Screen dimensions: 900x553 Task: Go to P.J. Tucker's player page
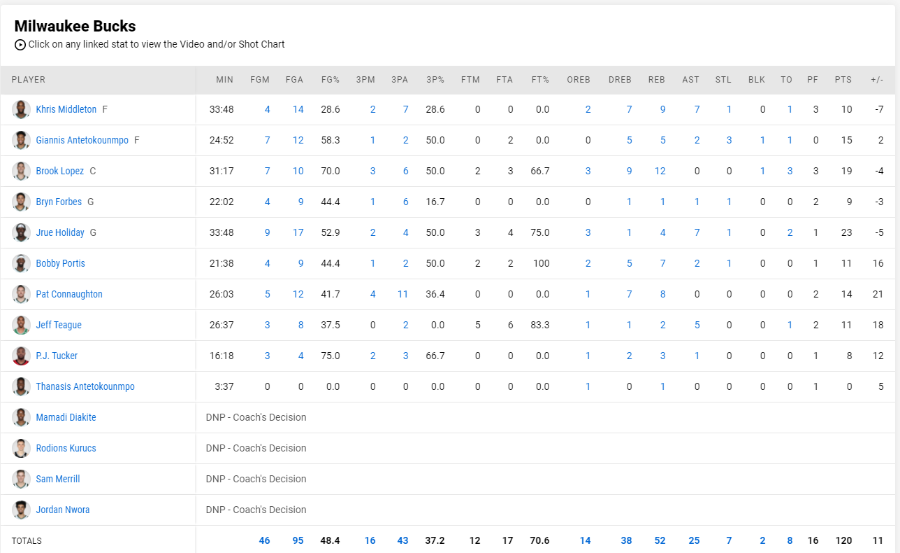pyautogui.click(x=56, y=356)
